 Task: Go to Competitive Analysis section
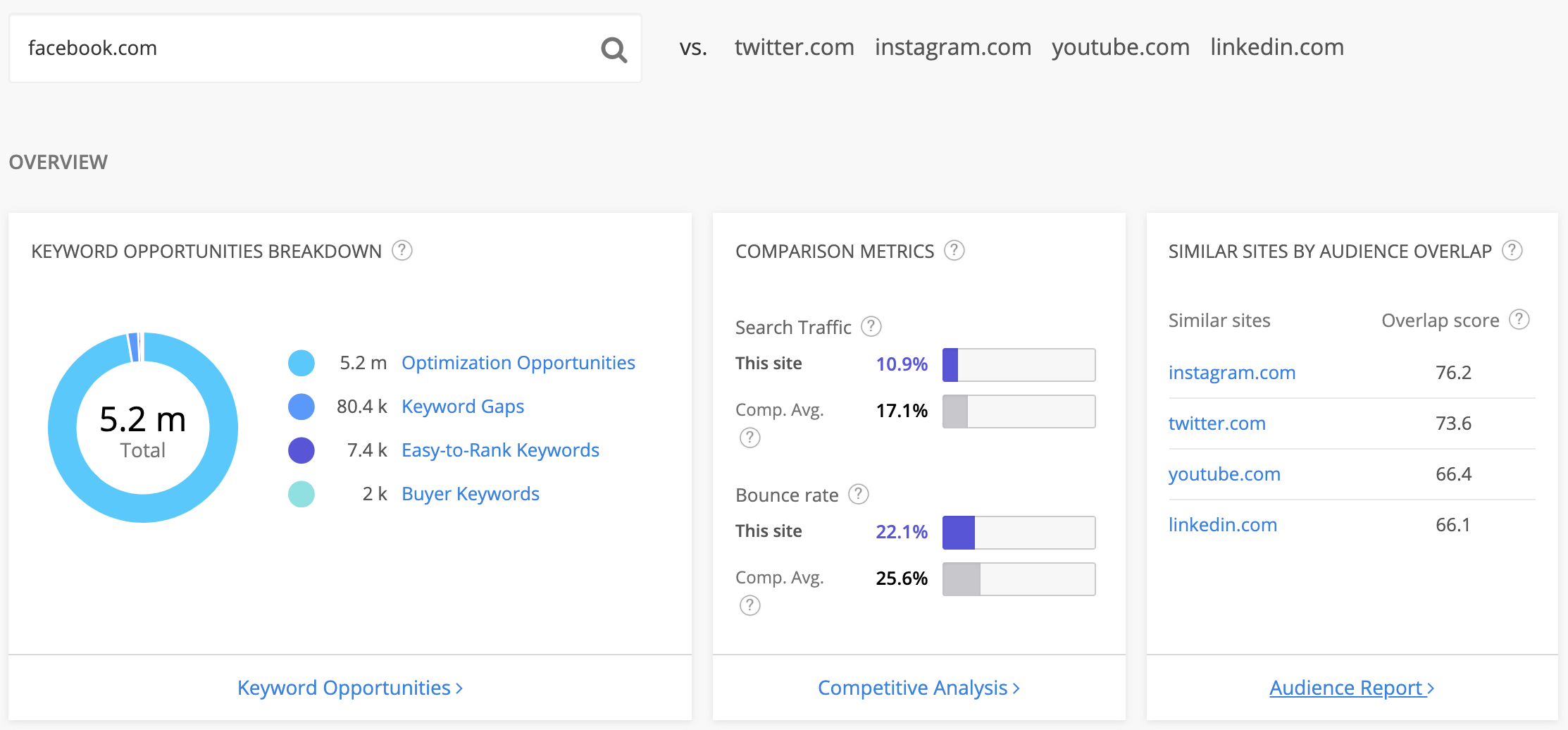point(919,688)
